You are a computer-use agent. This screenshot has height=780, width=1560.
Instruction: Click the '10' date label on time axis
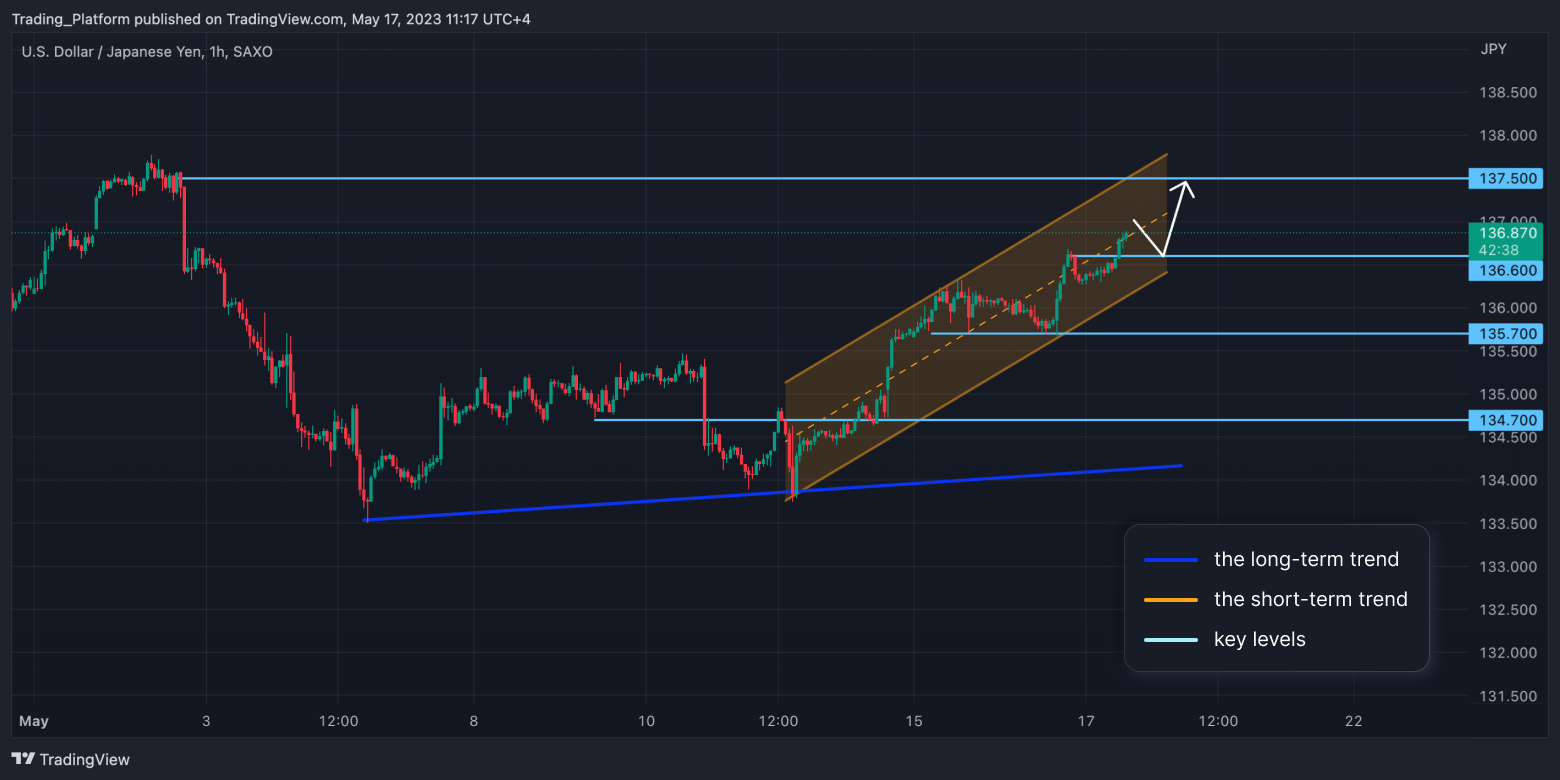coord(646,721)
